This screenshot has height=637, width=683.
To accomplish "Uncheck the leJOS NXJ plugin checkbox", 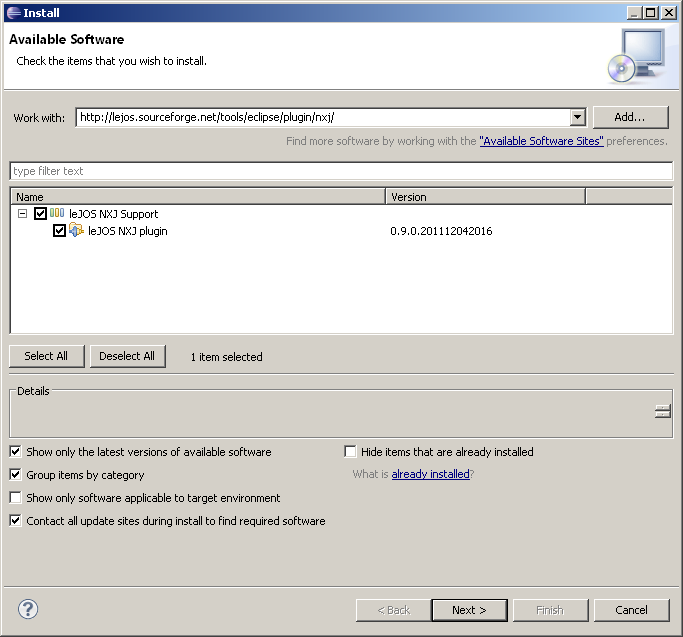I will click(59, 230).
